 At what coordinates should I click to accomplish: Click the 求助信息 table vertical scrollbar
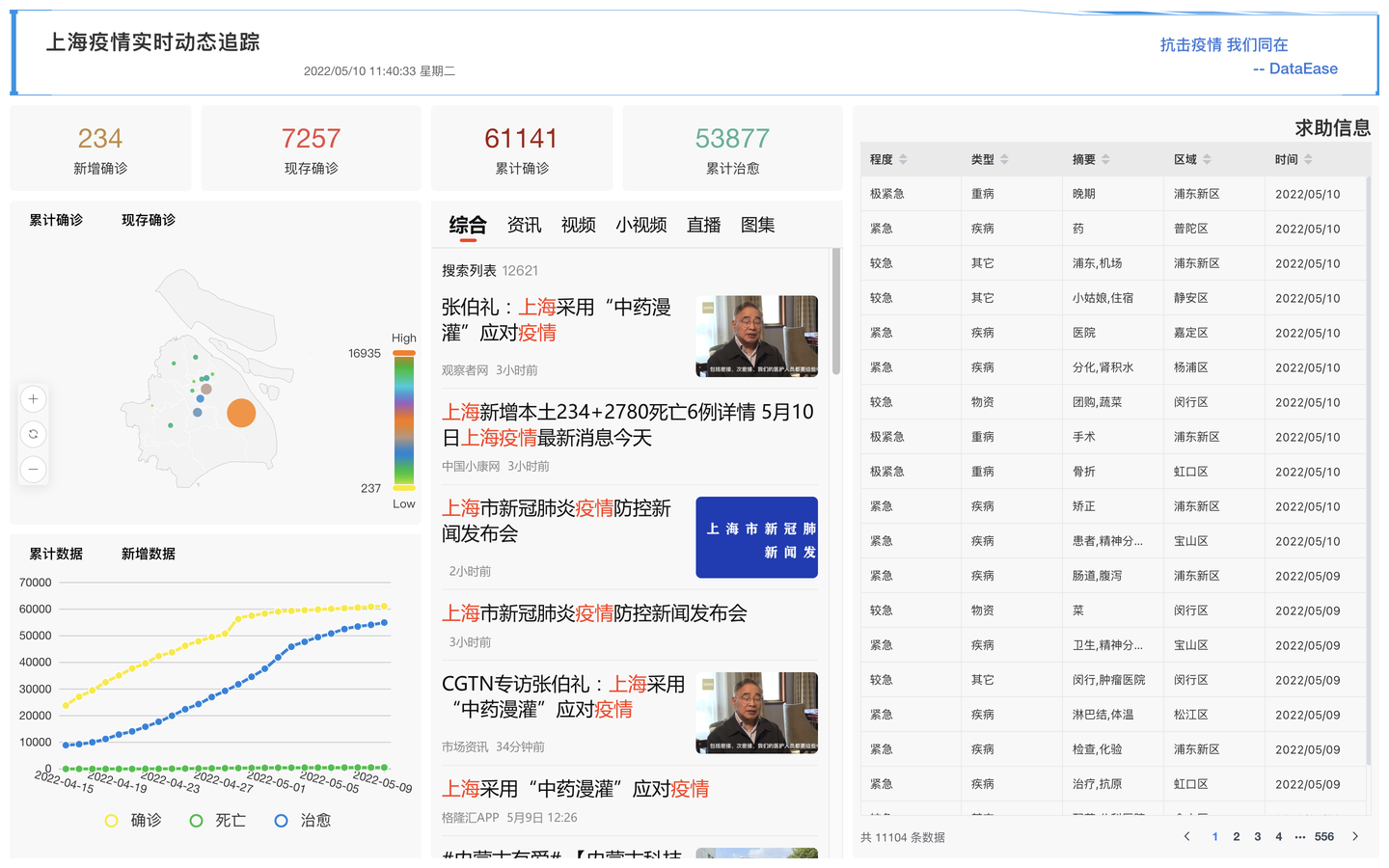point(1368,470)
